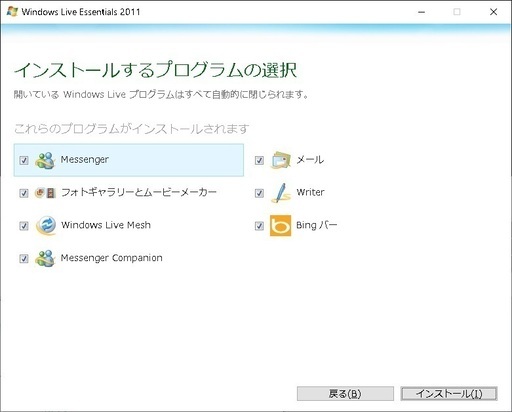The image size is (512, 412).
Task: Uncheck Messenger Companion checkbox
Action: click(24, 258)
